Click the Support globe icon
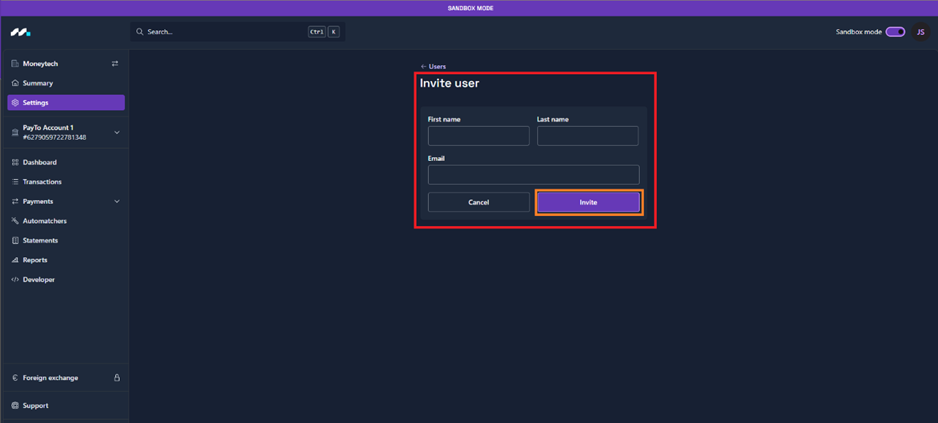 pos(16,406)
